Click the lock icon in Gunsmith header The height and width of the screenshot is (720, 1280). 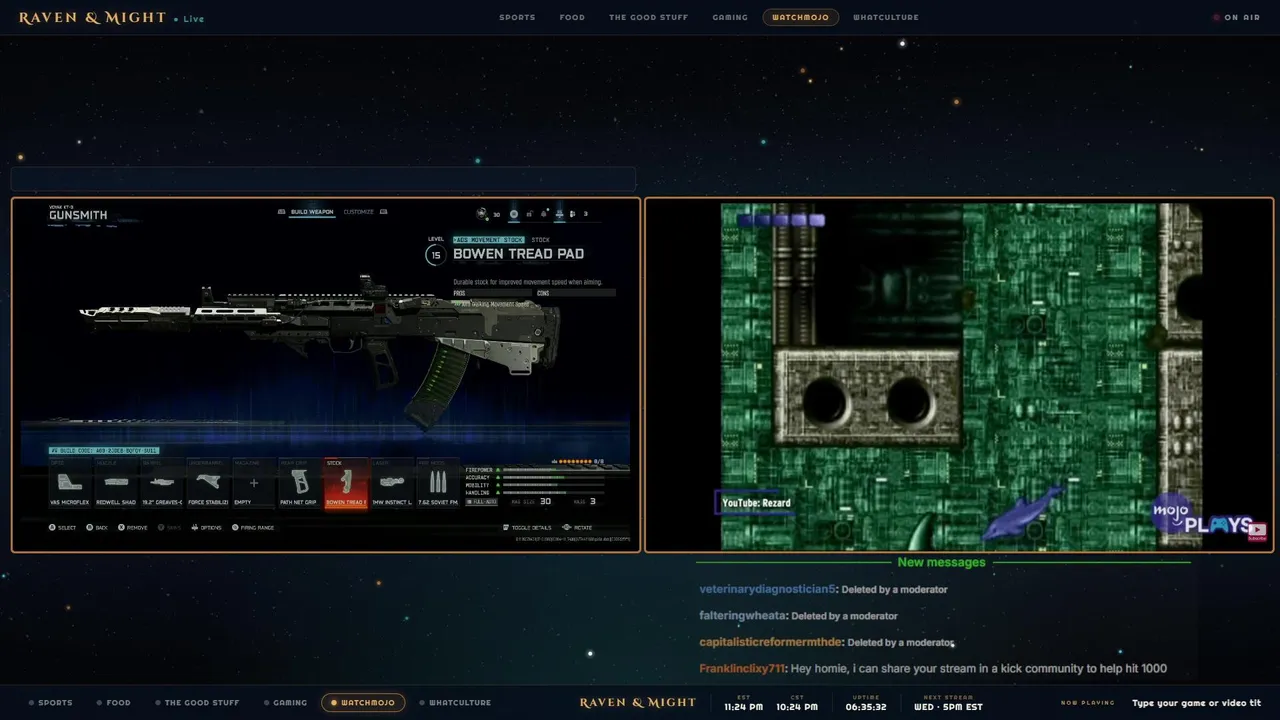529,214
